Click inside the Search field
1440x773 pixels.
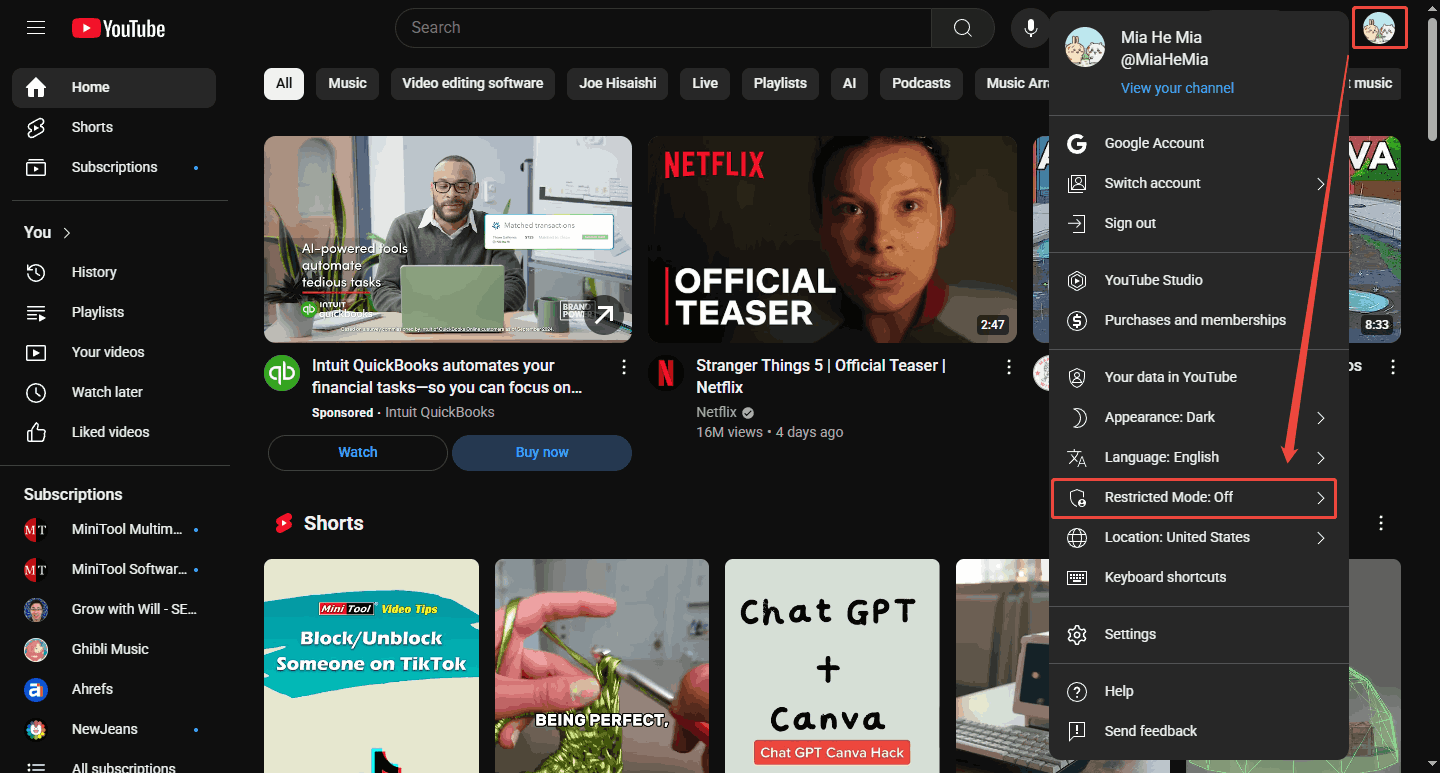click(x=663, y=28)
